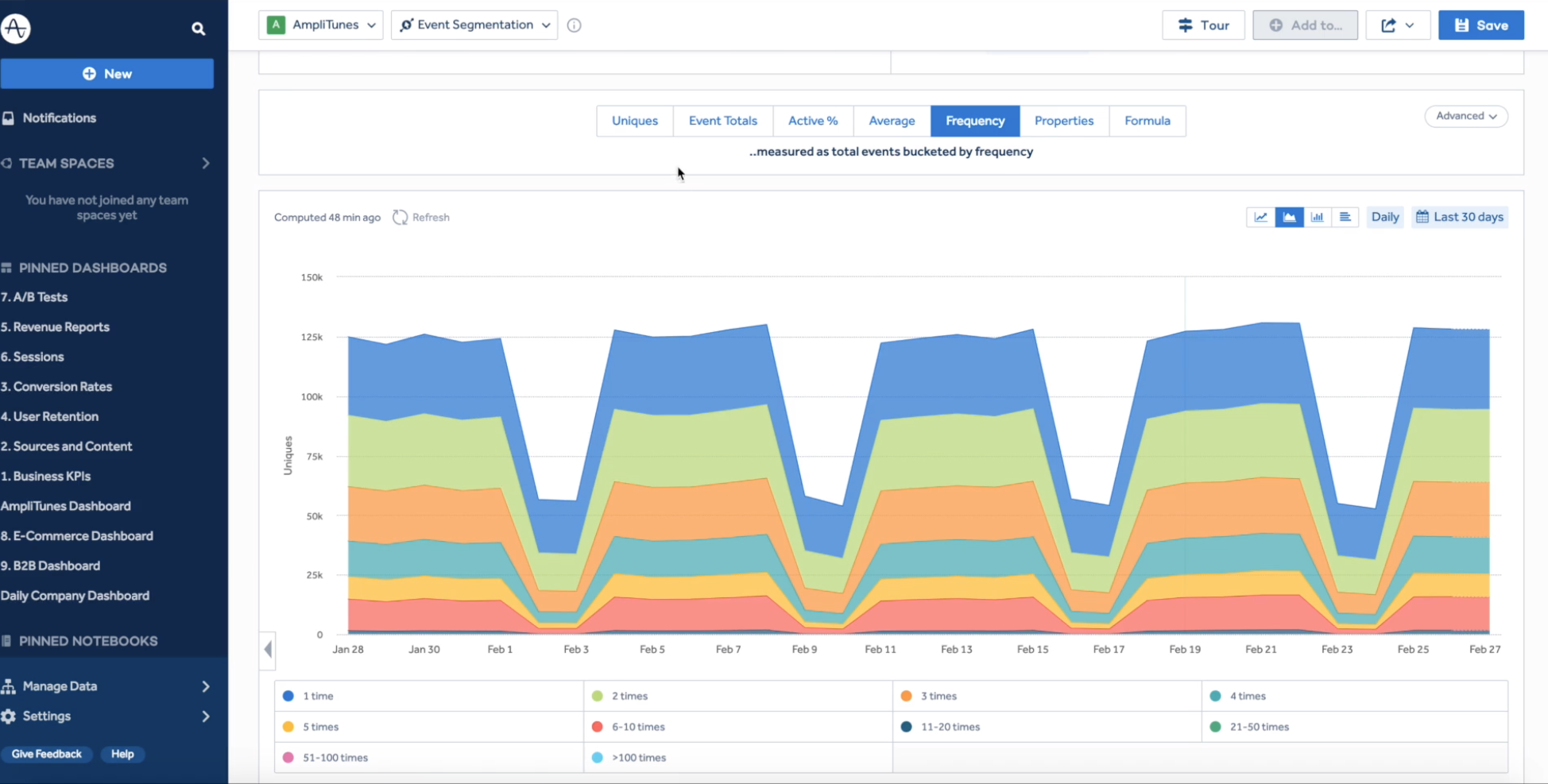Click the green AmpliTunes project badge
The image size is (1548, 784).
pos(276,25)
